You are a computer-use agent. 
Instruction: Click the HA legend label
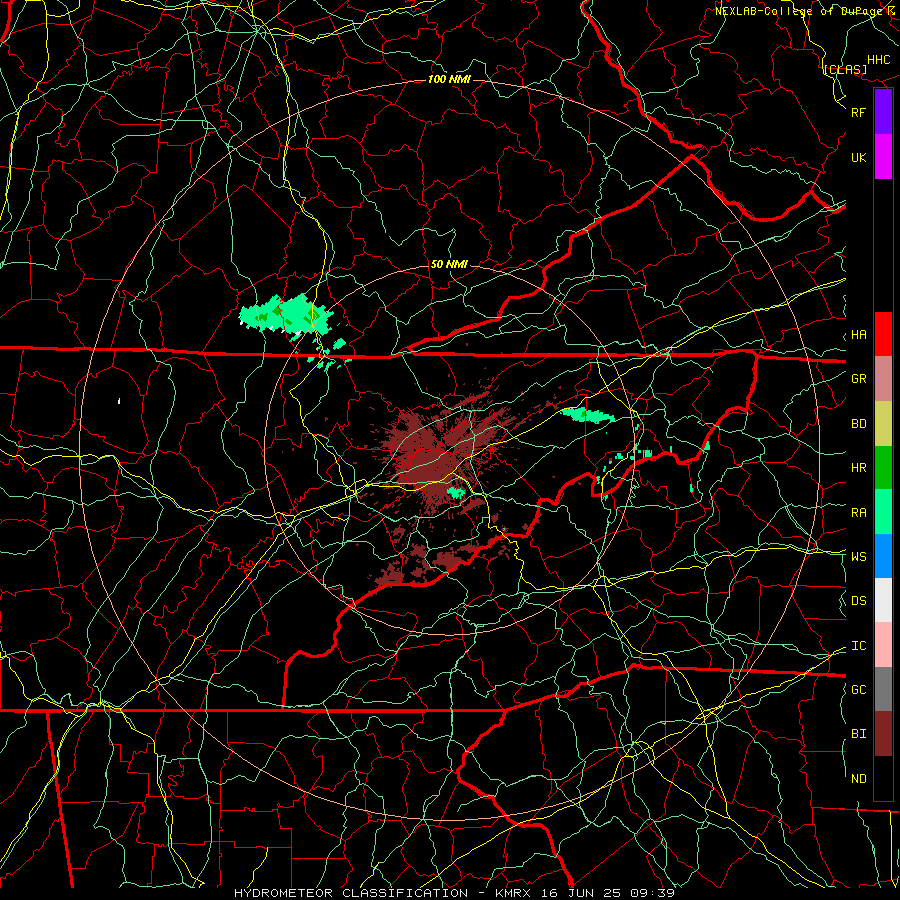(x=858, y=334)
